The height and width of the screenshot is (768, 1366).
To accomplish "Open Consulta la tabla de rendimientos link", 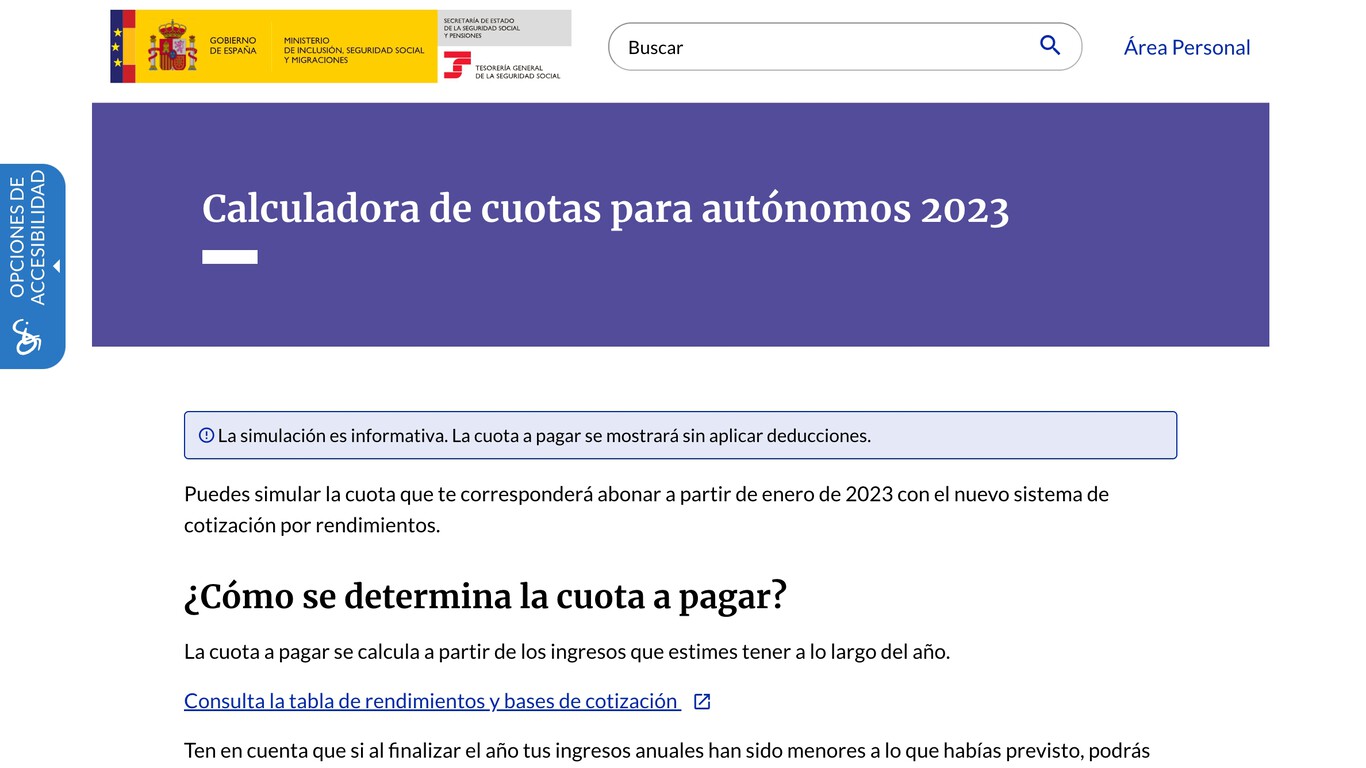I will tap(431, 701).
